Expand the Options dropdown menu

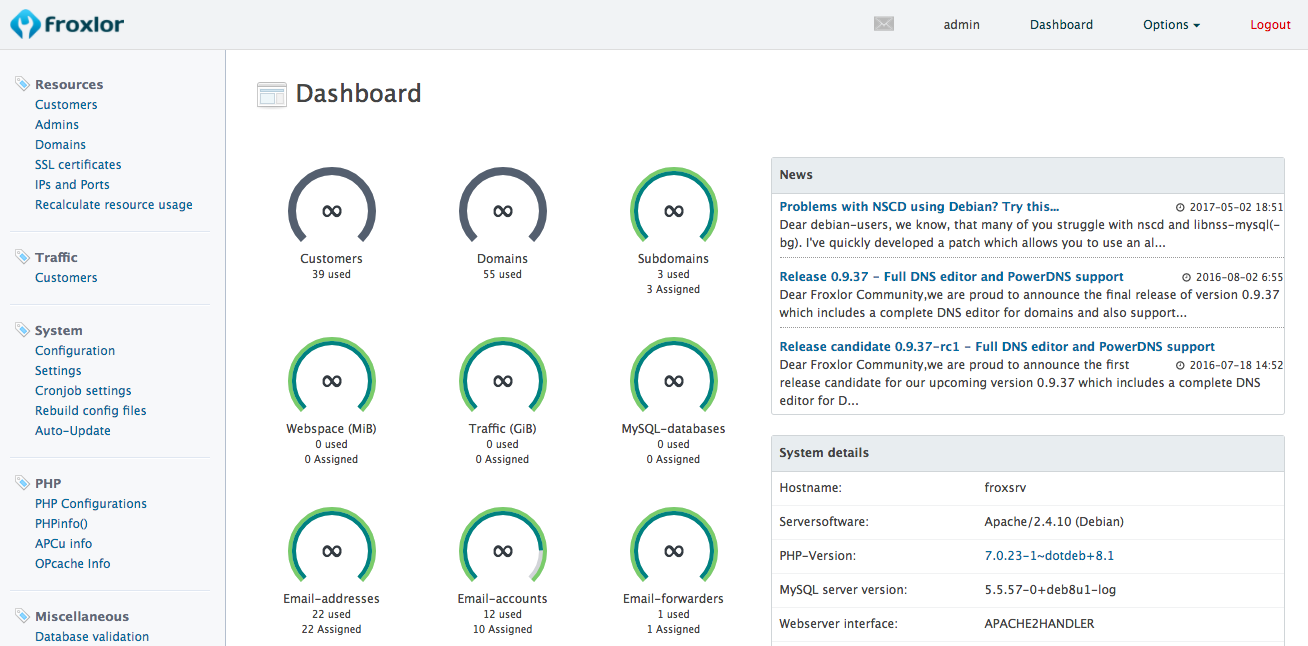click(x=1171, y=25)
